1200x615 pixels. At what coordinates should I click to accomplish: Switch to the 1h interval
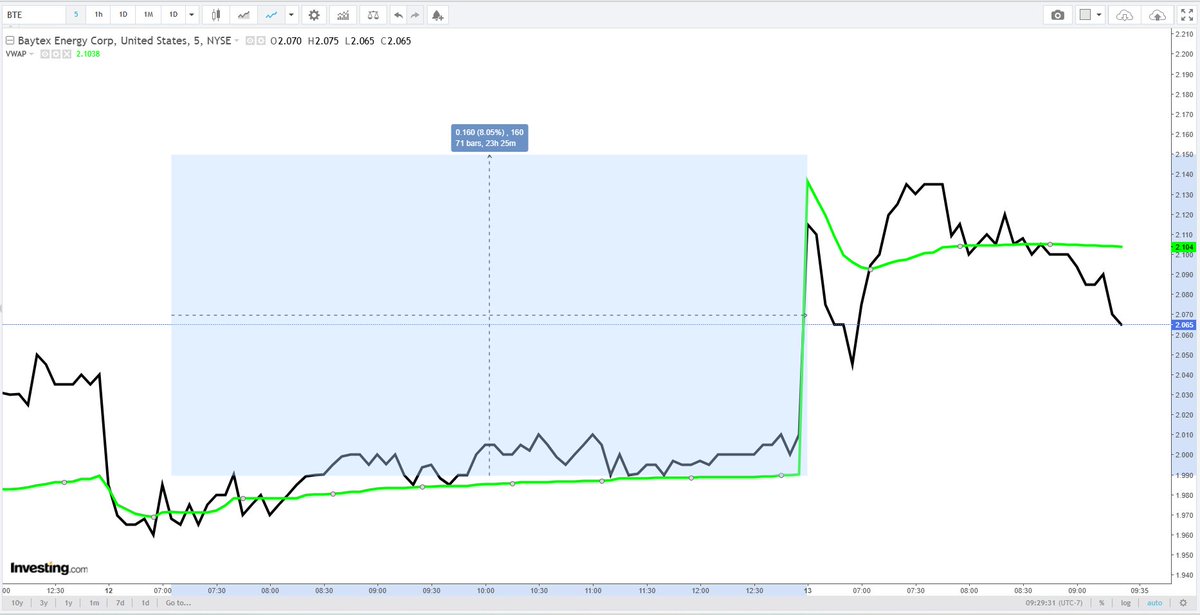(98, 14)
